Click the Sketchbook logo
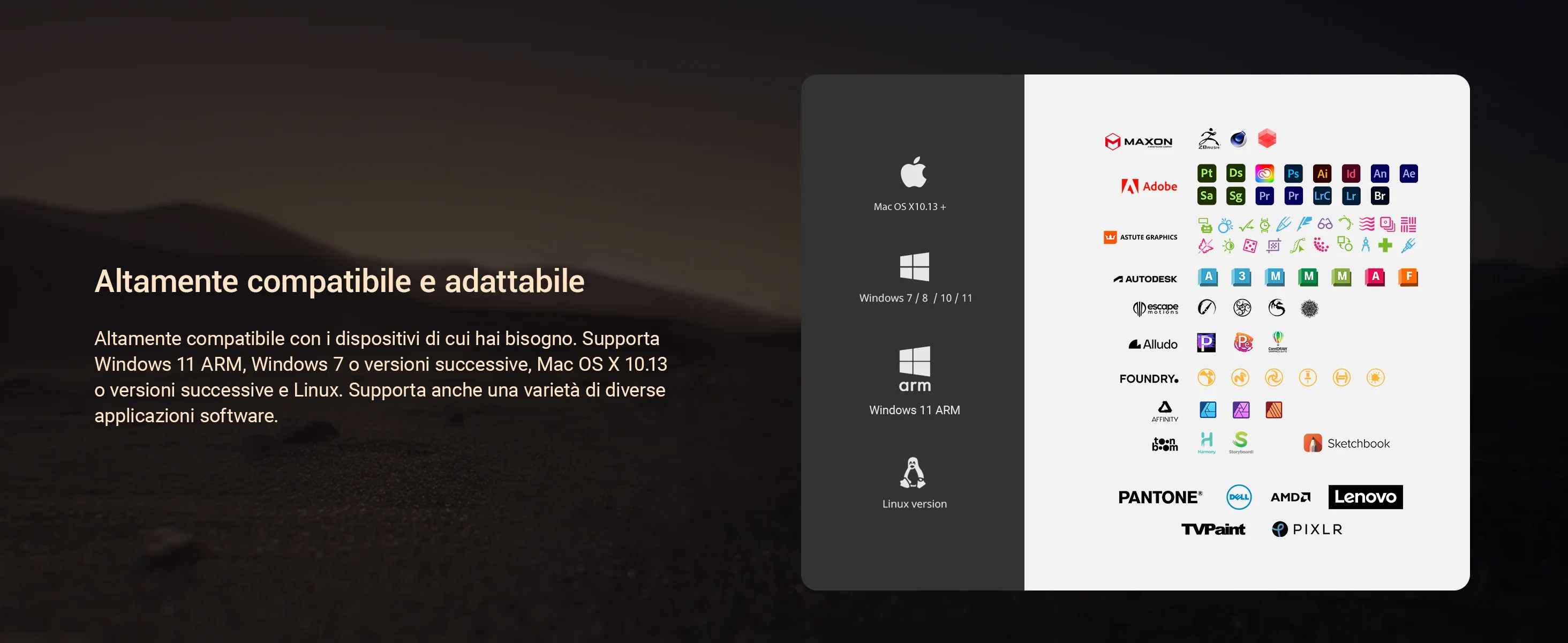1568x643 pixels. [1346, 443]
